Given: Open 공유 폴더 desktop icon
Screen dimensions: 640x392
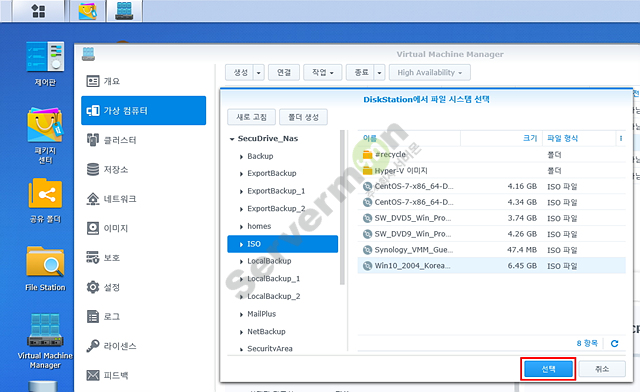Looking at the screenshot, I should (x=45, y=201).
